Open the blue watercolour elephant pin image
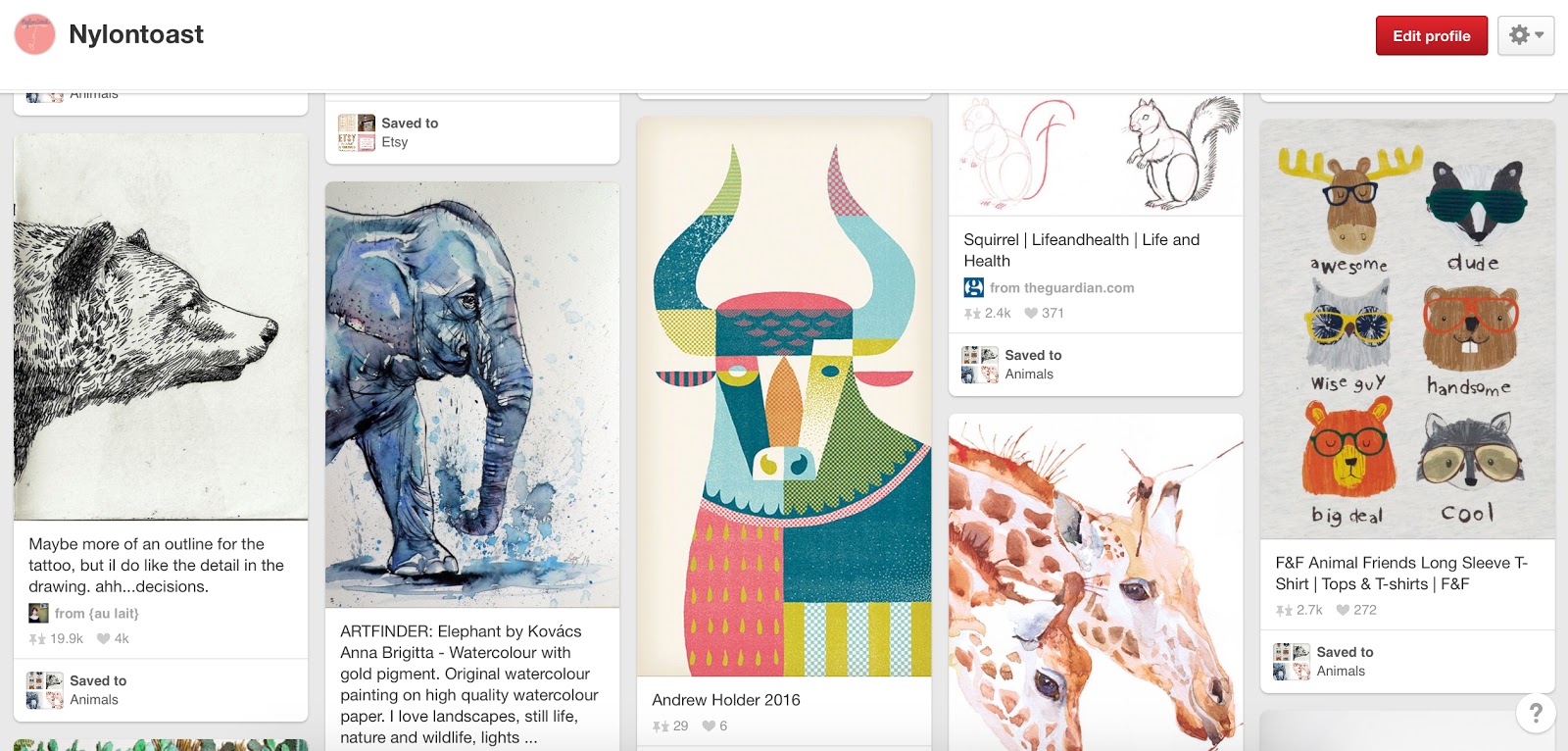The image size is (1568, 751). [x=472, y=394]
